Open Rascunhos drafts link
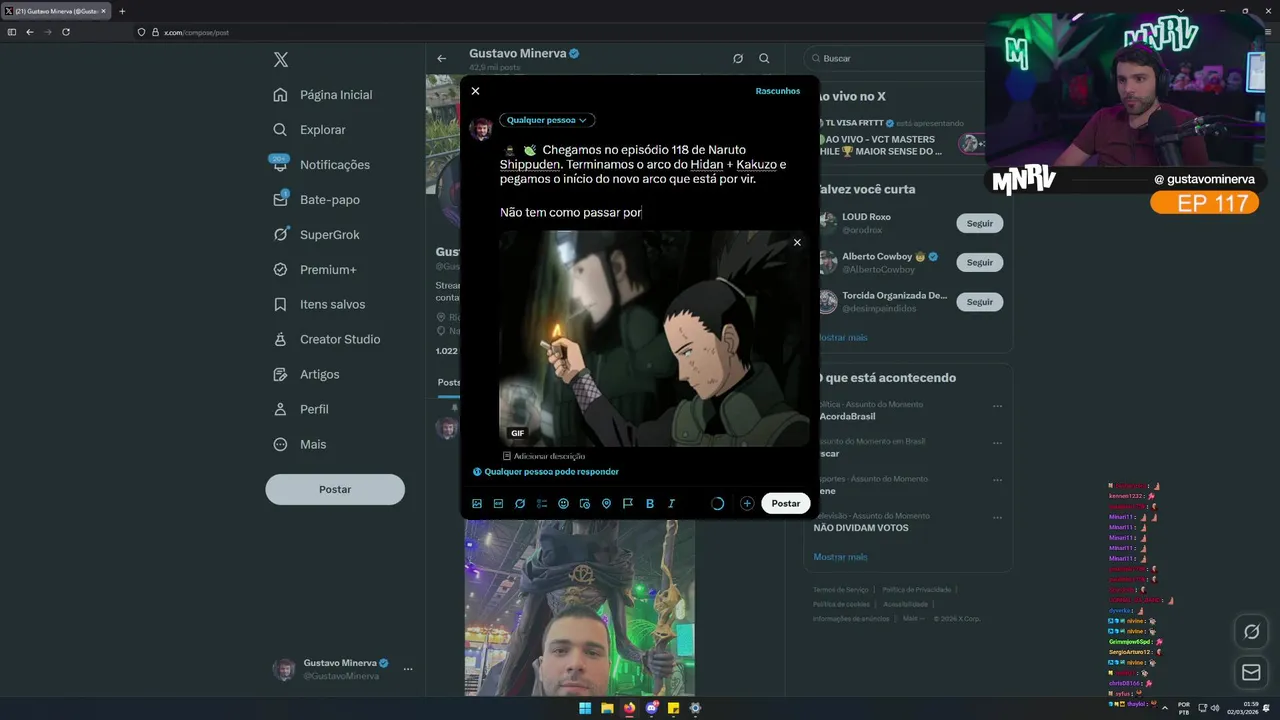This screenshot has height=720, width=1280. tap(778, 91)
